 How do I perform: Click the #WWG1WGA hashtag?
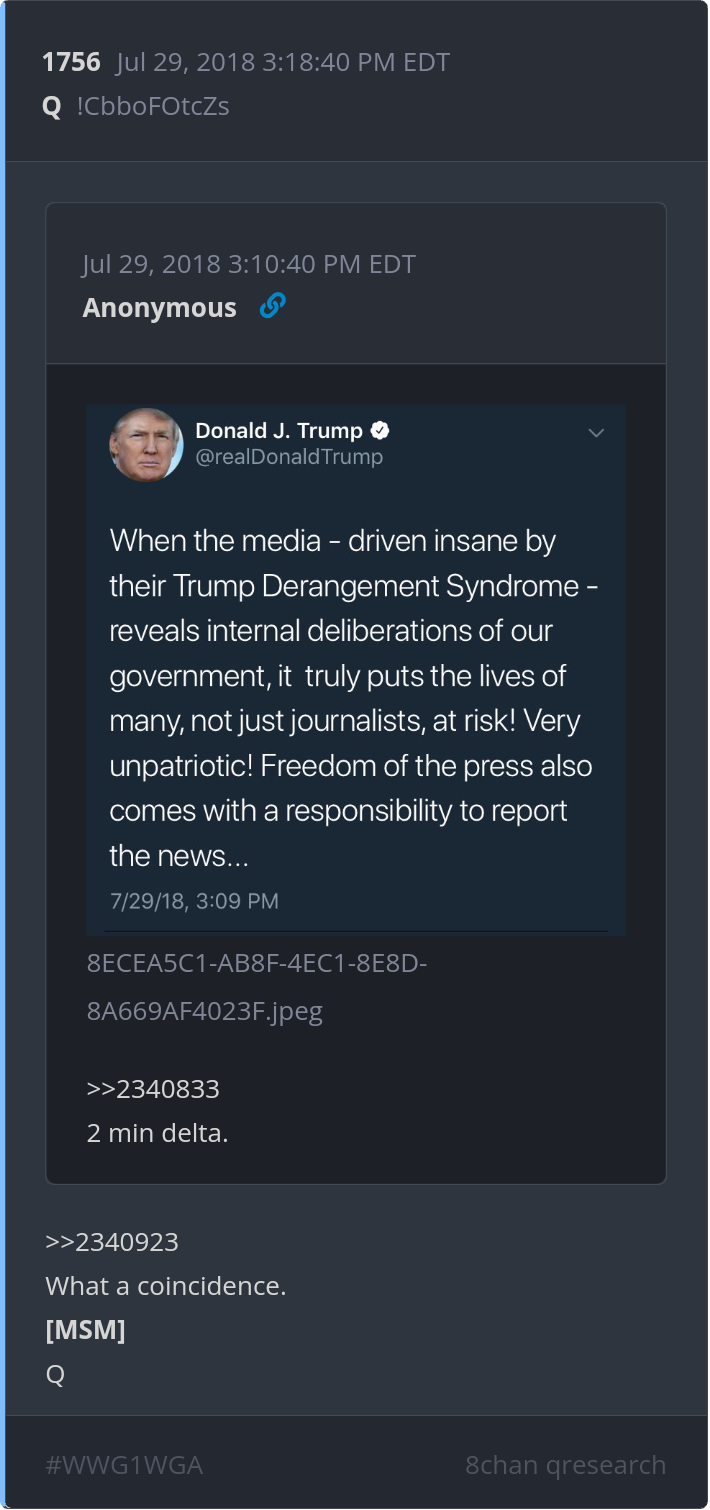tap(124, 1465)
